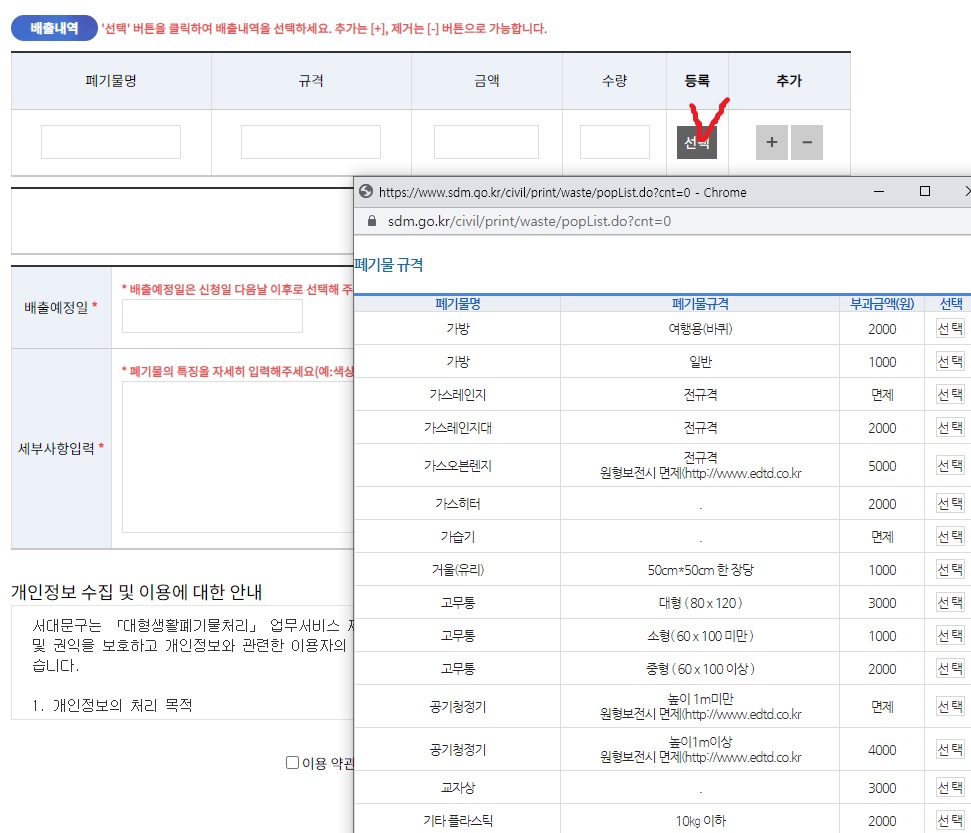Select 공기청정기 높이1m이상 row

tap(950, 749)
